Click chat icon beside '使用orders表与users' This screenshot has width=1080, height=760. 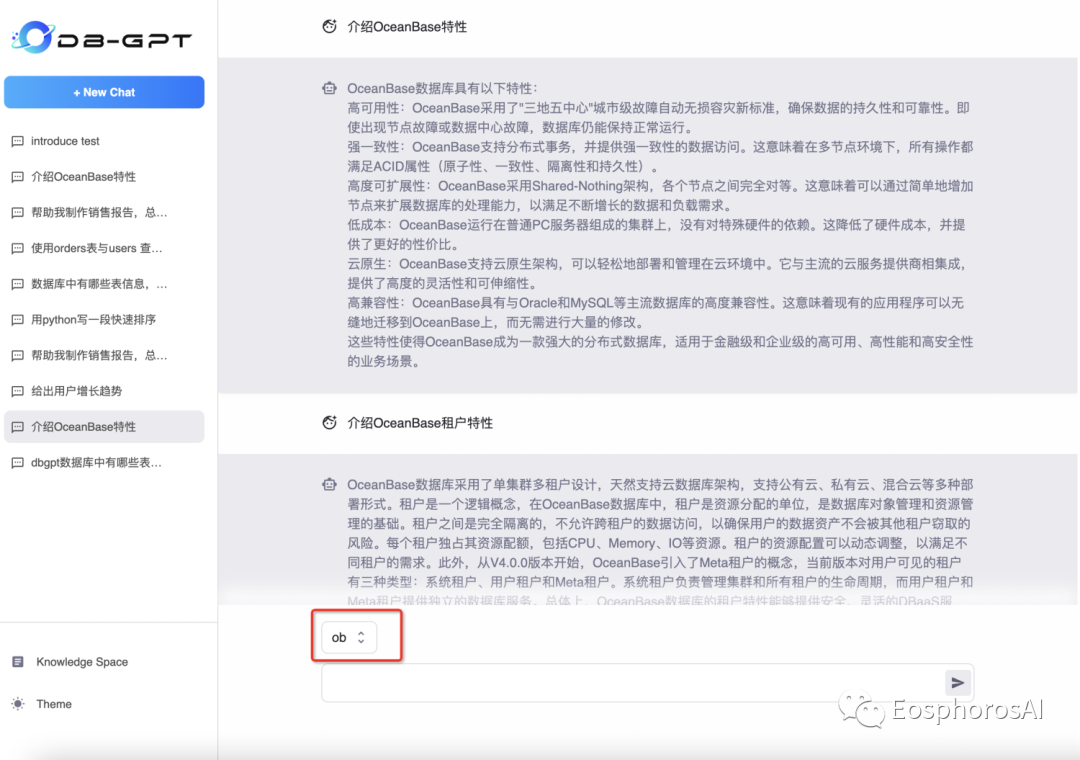pyautogui.click(x=18, y=248)
